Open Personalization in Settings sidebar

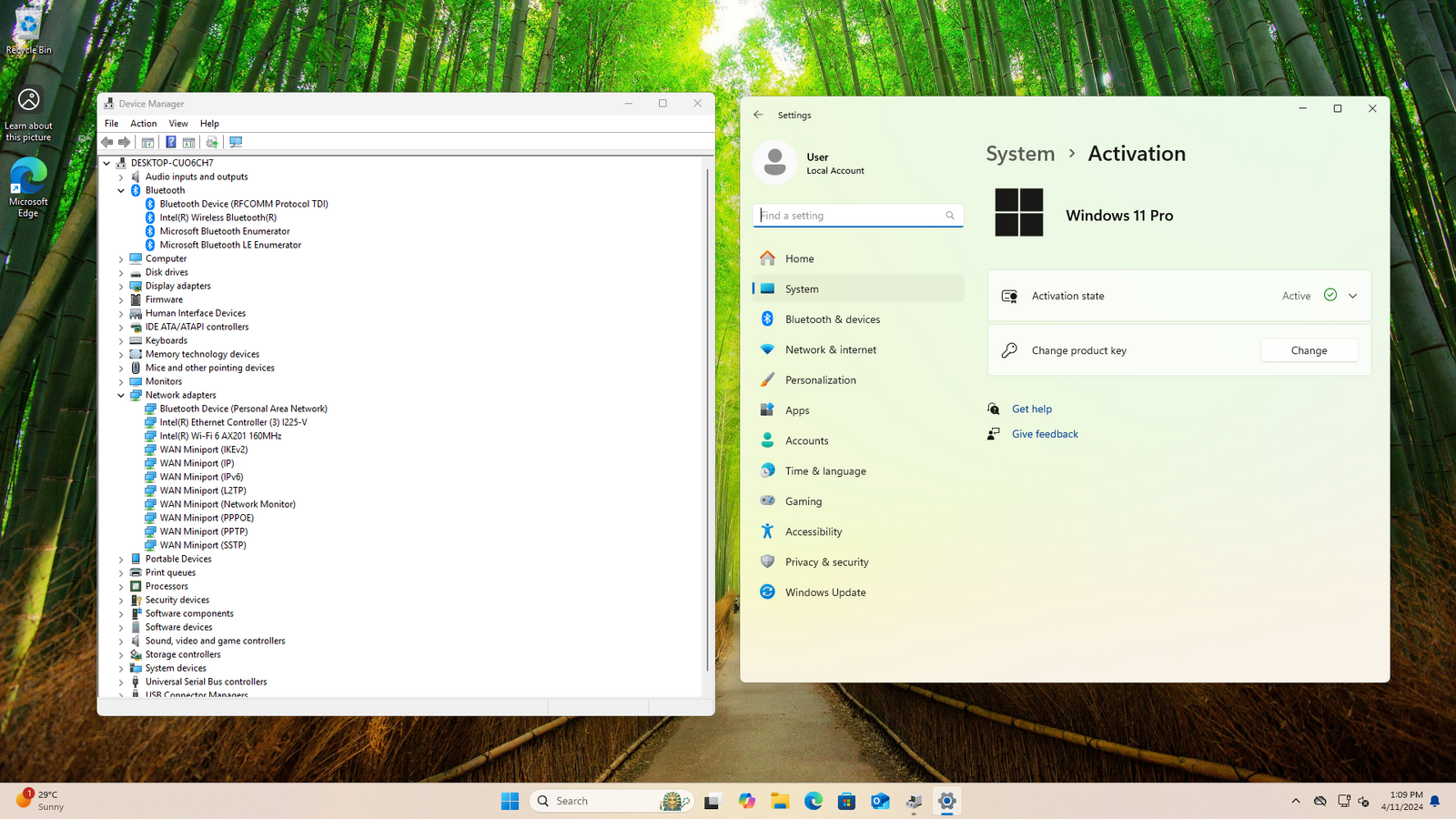coord(858,379)
